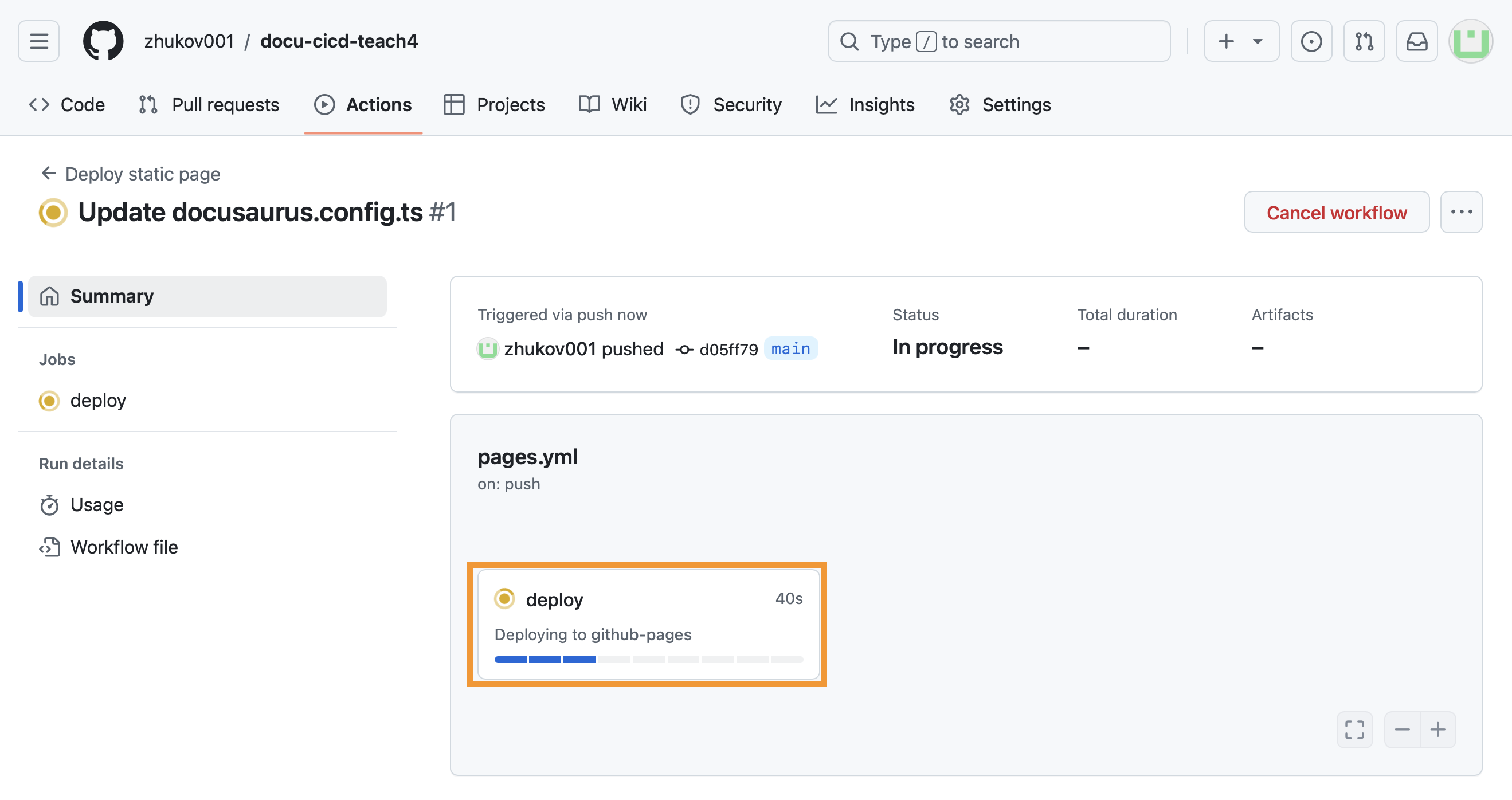Zoom in the workflow graph
1512x800 pixels.
tap(1437, 730)
